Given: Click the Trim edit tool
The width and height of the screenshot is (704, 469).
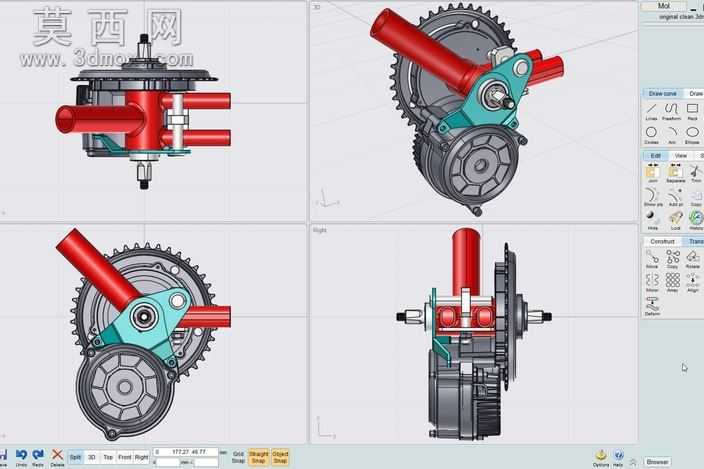Looking at the screenshot, I should point(696,173).
